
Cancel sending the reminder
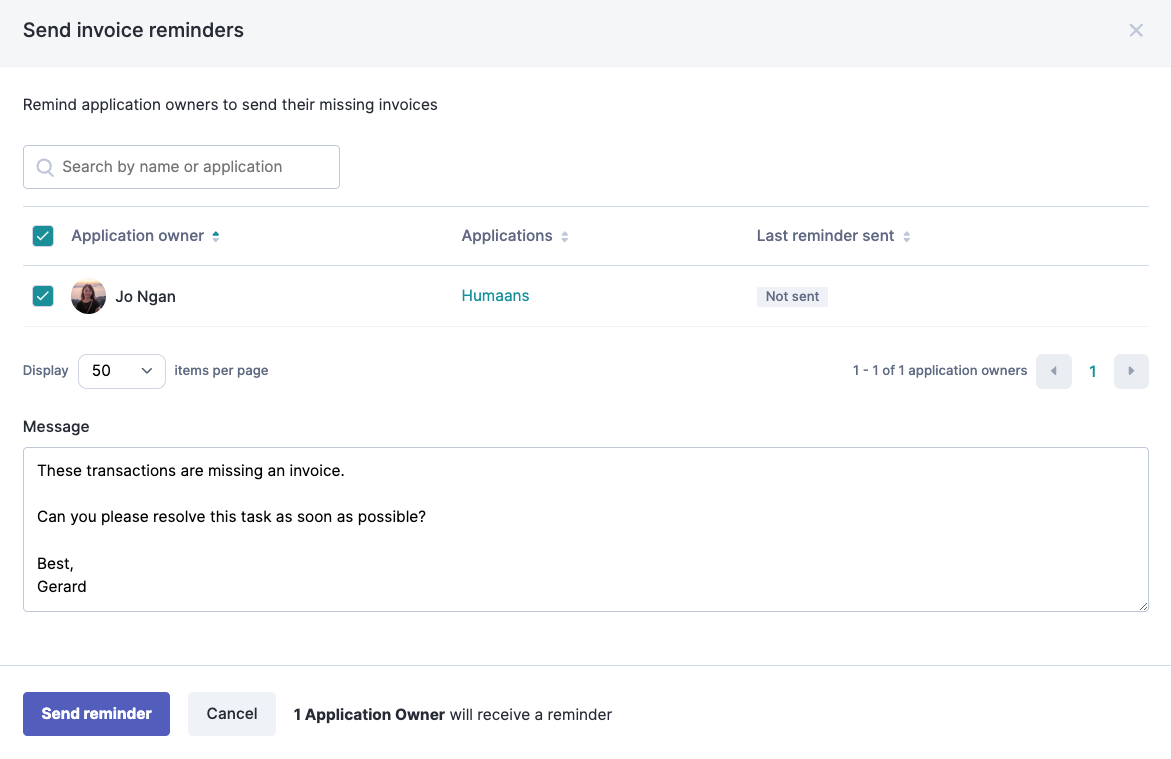click(x=231, y=714)
